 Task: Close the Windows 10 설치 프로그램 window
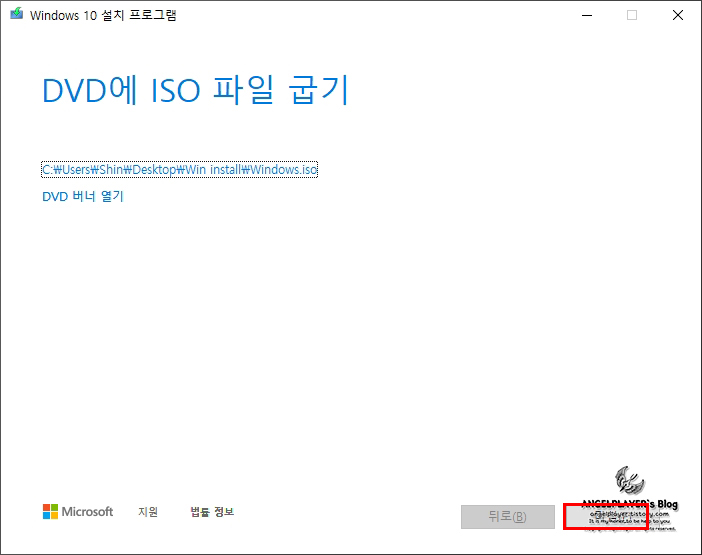coord(678,15)
